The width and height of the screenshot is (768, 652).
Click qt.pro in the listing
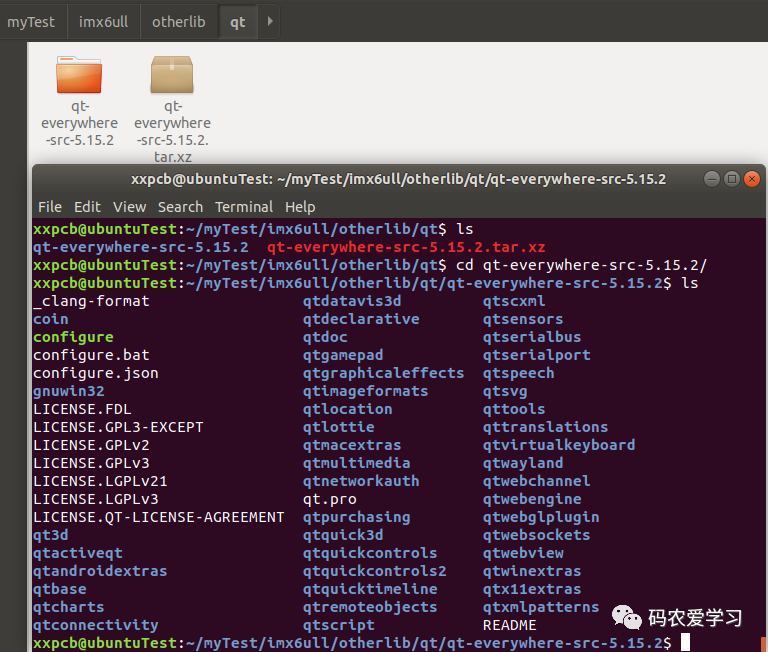tap(330, 499)
